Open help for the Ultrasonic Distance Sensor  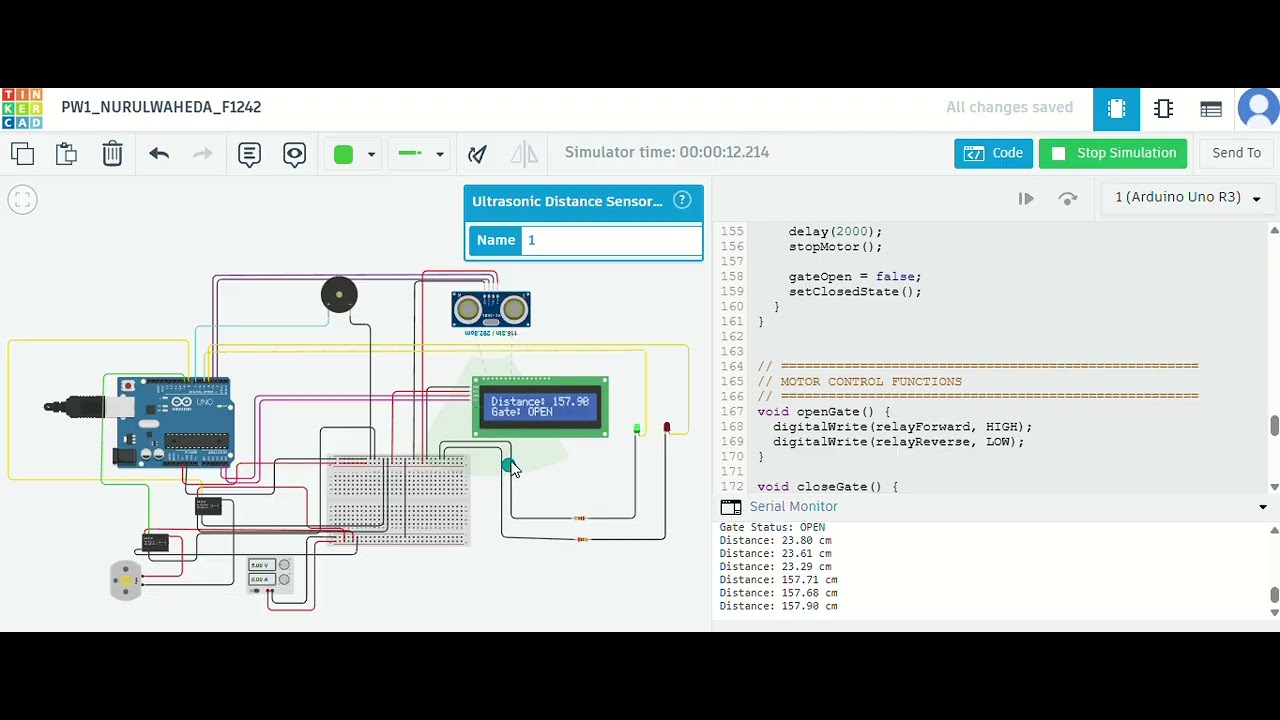click(x=682, y=200)
